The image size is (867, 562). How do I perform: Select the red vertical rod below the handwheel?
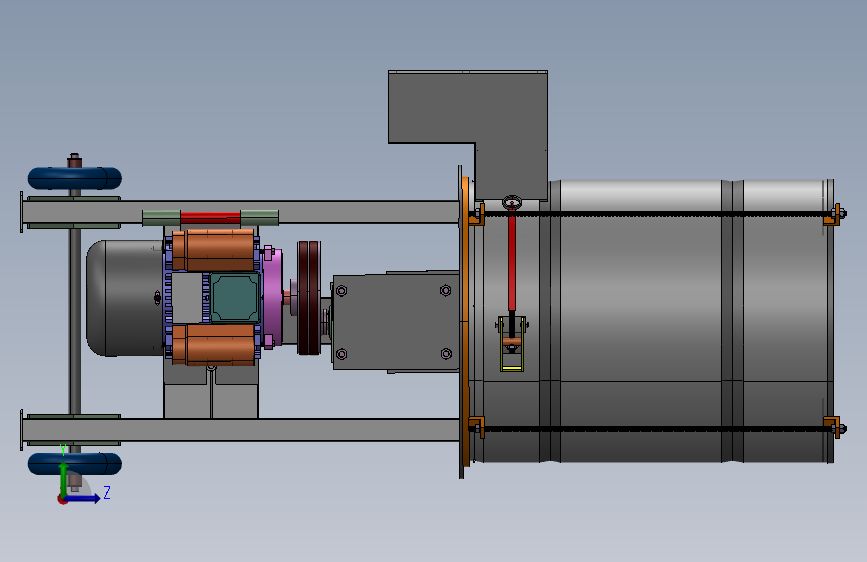(x=512, y=260)
